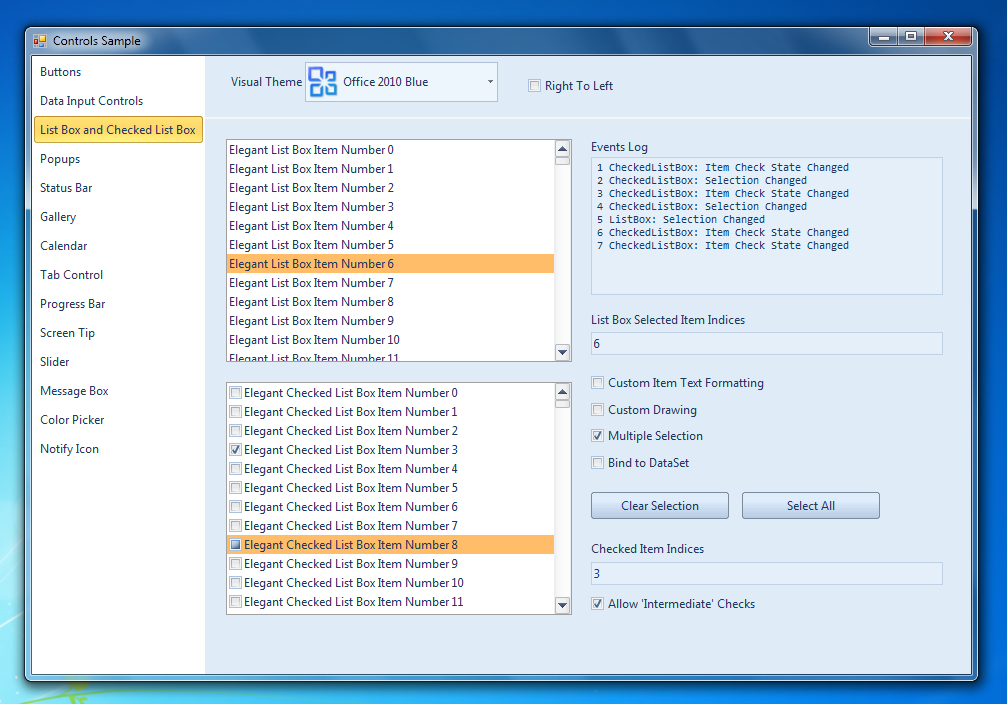Viewport: 1007px width, 704px height.
Task: Select Elegant Checked List Box Item Number 11 text
Action: click(x=353, y=602)
